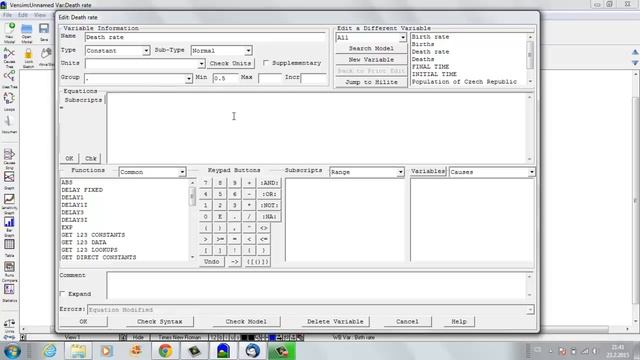Open the Causes Tree tool
Image resolution: width=640 pixels, height=360 pixels.
coord(9,57)
